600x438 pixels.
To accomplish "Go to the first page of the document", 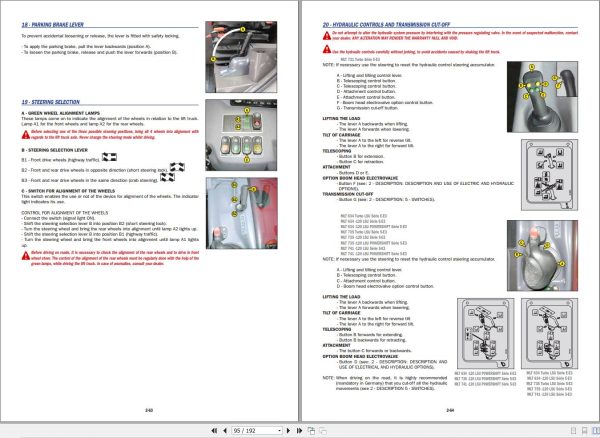I will (214, 431).
